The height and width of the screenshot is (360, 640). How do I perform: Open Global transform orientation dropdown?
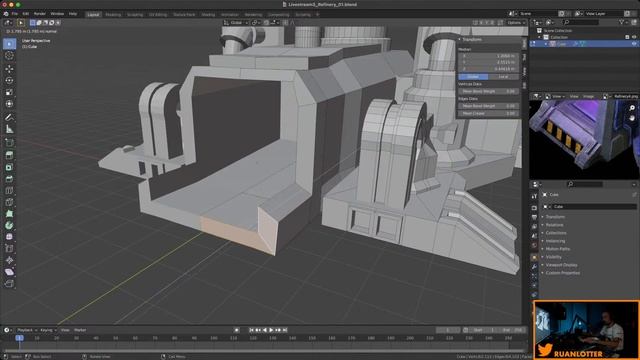point(236,22)
